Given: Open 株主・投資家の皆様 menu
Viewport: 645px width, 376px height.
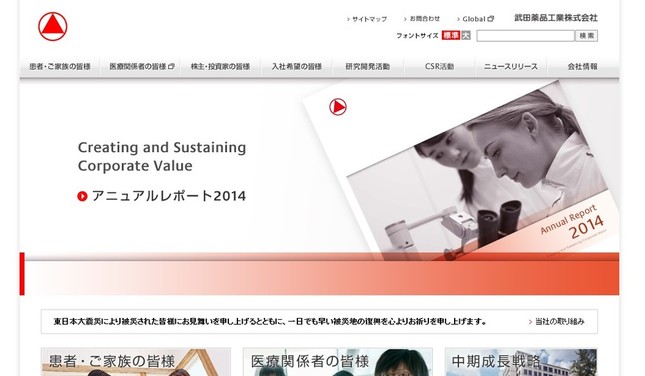Looking at the screenshot, I should tap(220, 66).
